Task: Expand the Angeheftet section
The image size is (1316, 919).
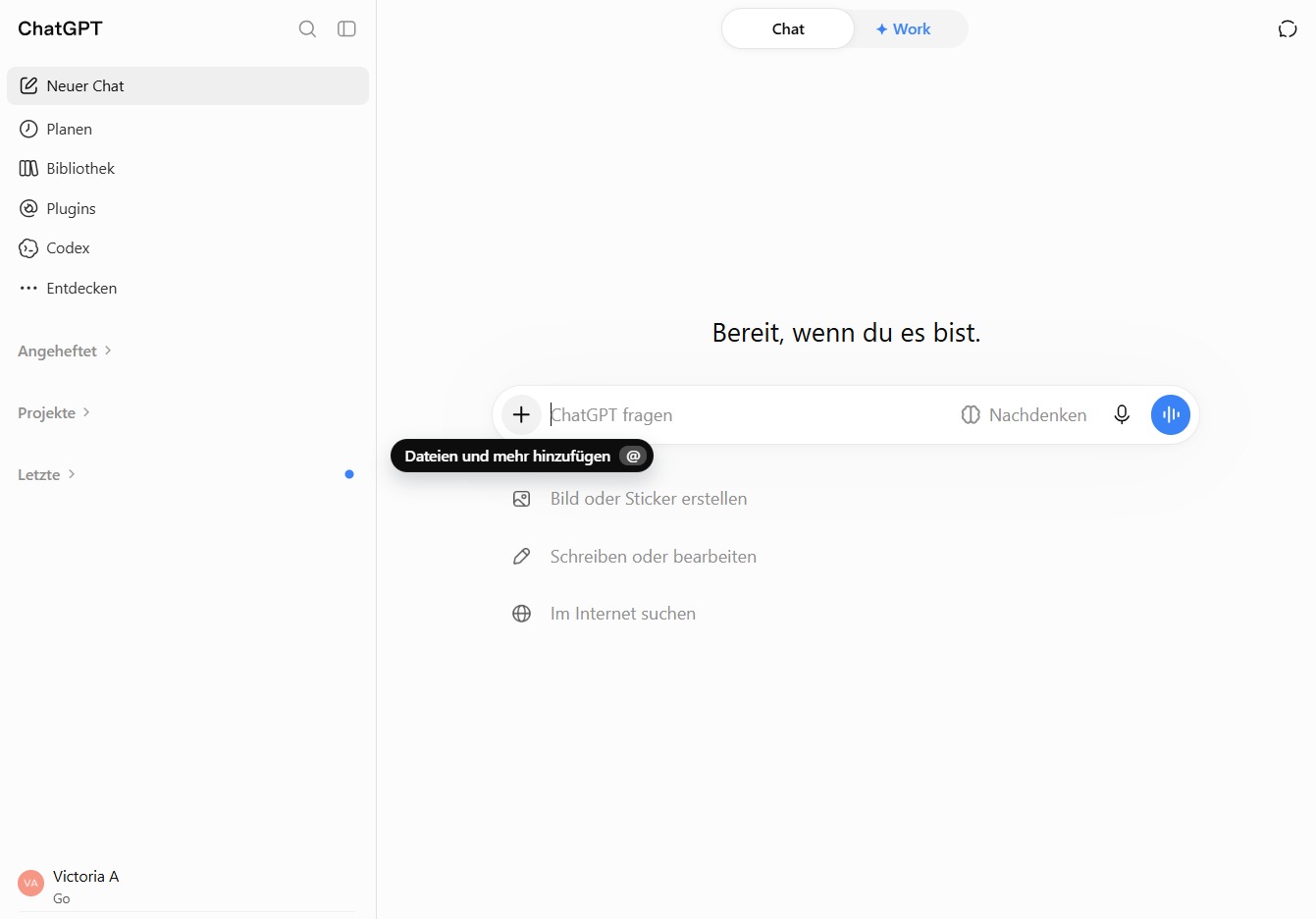Action: tap(65, 351)
